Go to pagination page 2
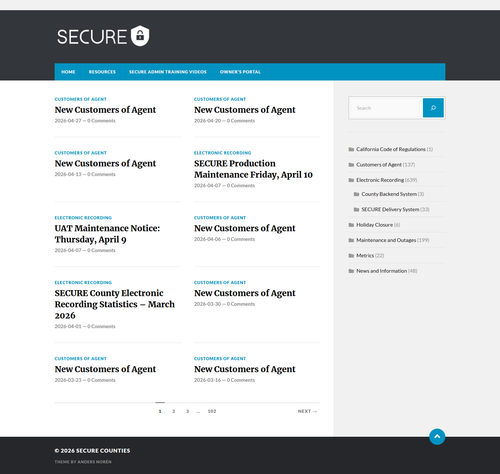 pyautogui.click(x=174, y=411)
